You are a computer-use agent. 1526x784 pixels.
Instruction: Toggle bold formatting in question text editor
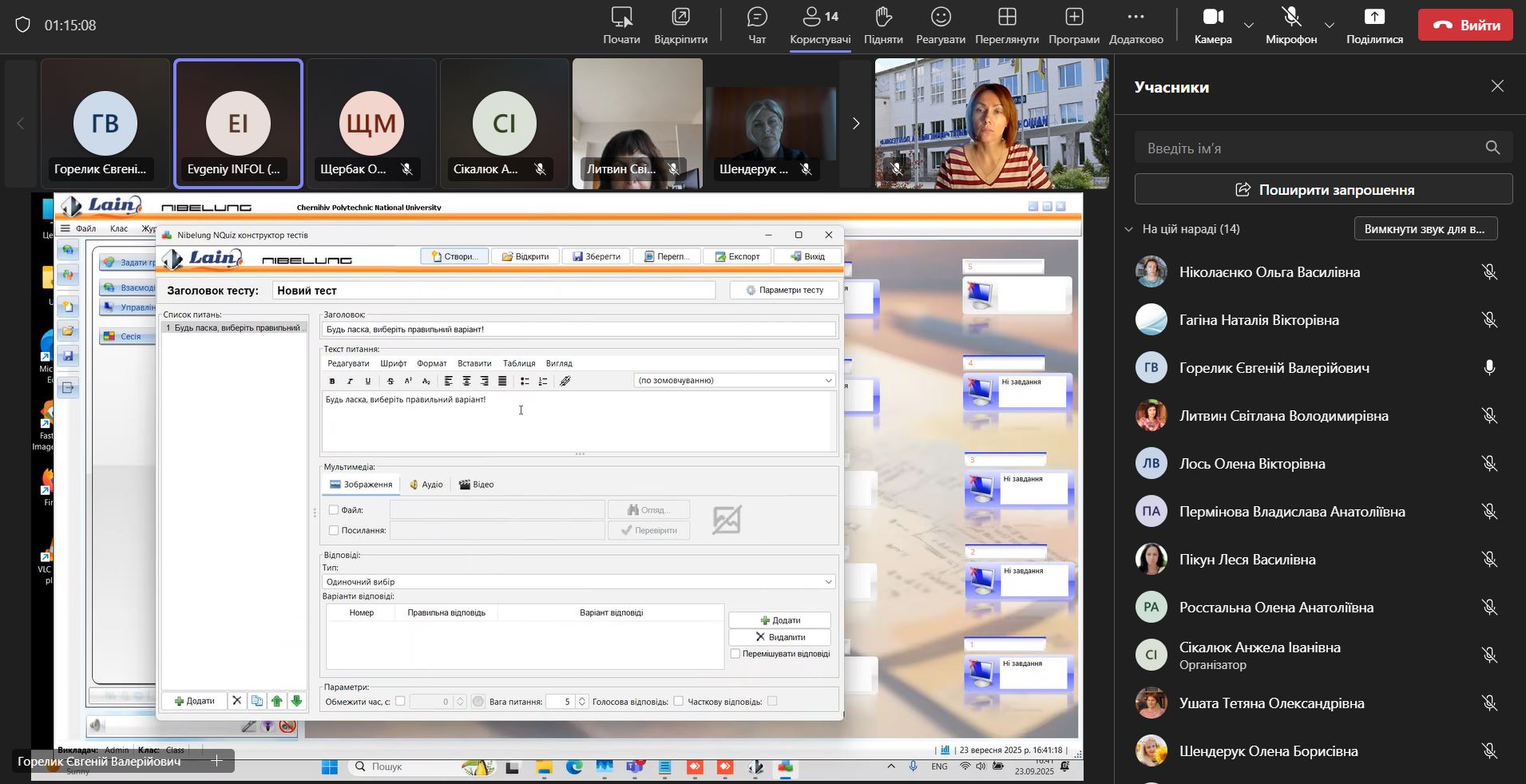[332, 382]
